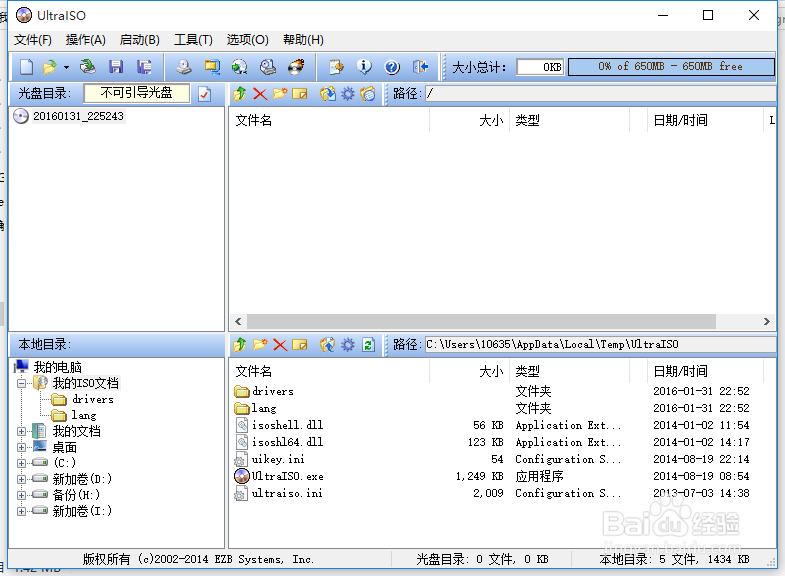Click the Compress ISO icon
This screenshot has height=576, width=785.
212,67
